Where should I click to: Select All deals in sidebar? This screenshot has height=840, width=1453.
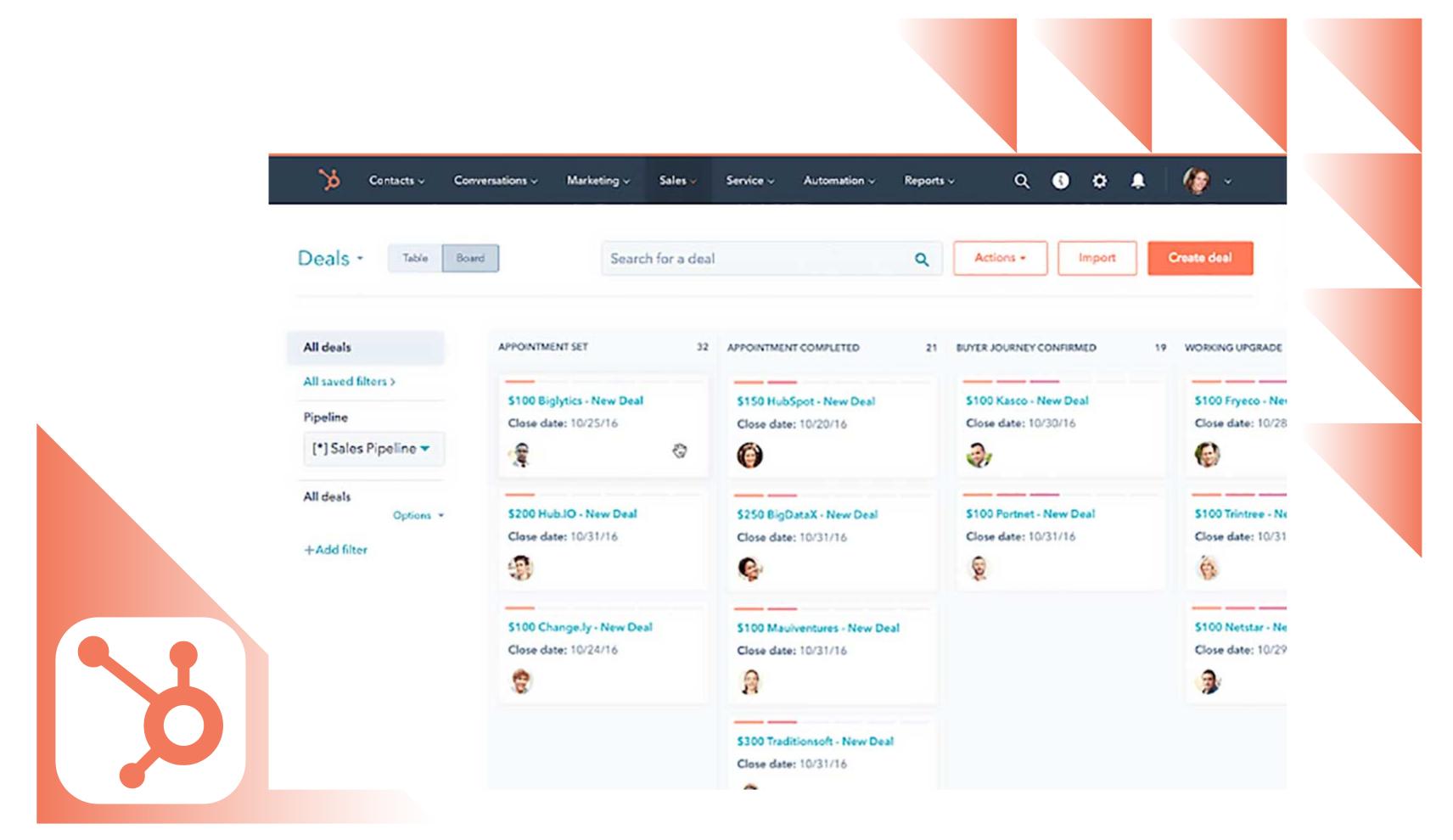point(365,347)
